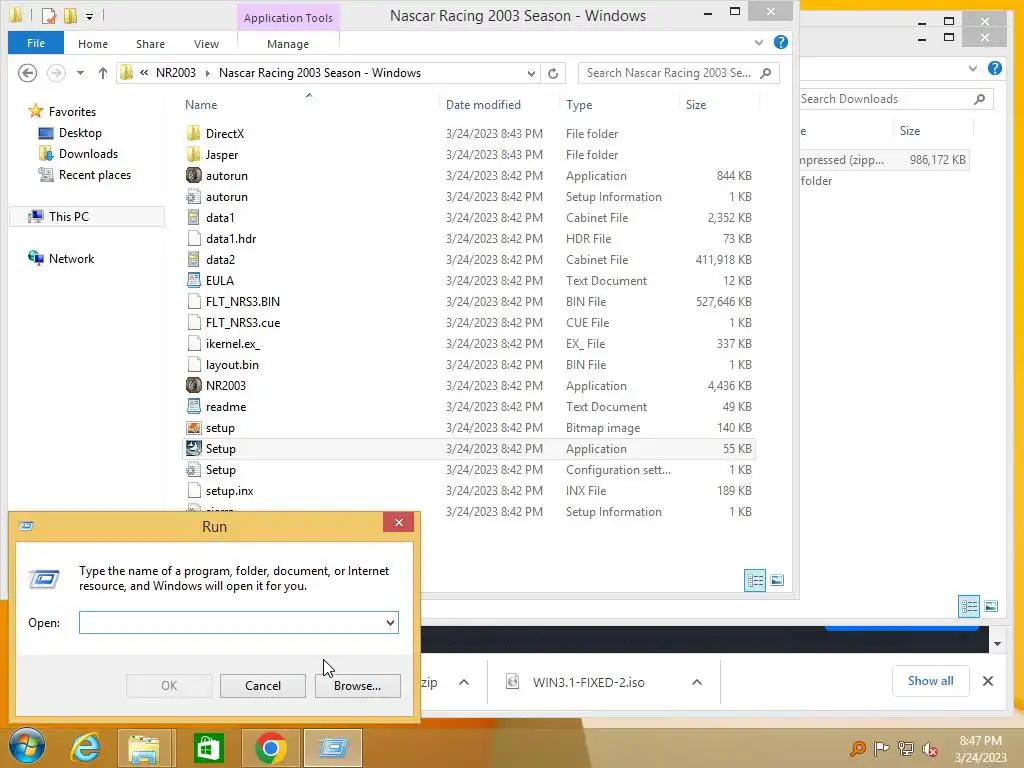Select the setup.inx file name
The height and width of the screenshot is (768, 1024).
click(x=229, y=491)
